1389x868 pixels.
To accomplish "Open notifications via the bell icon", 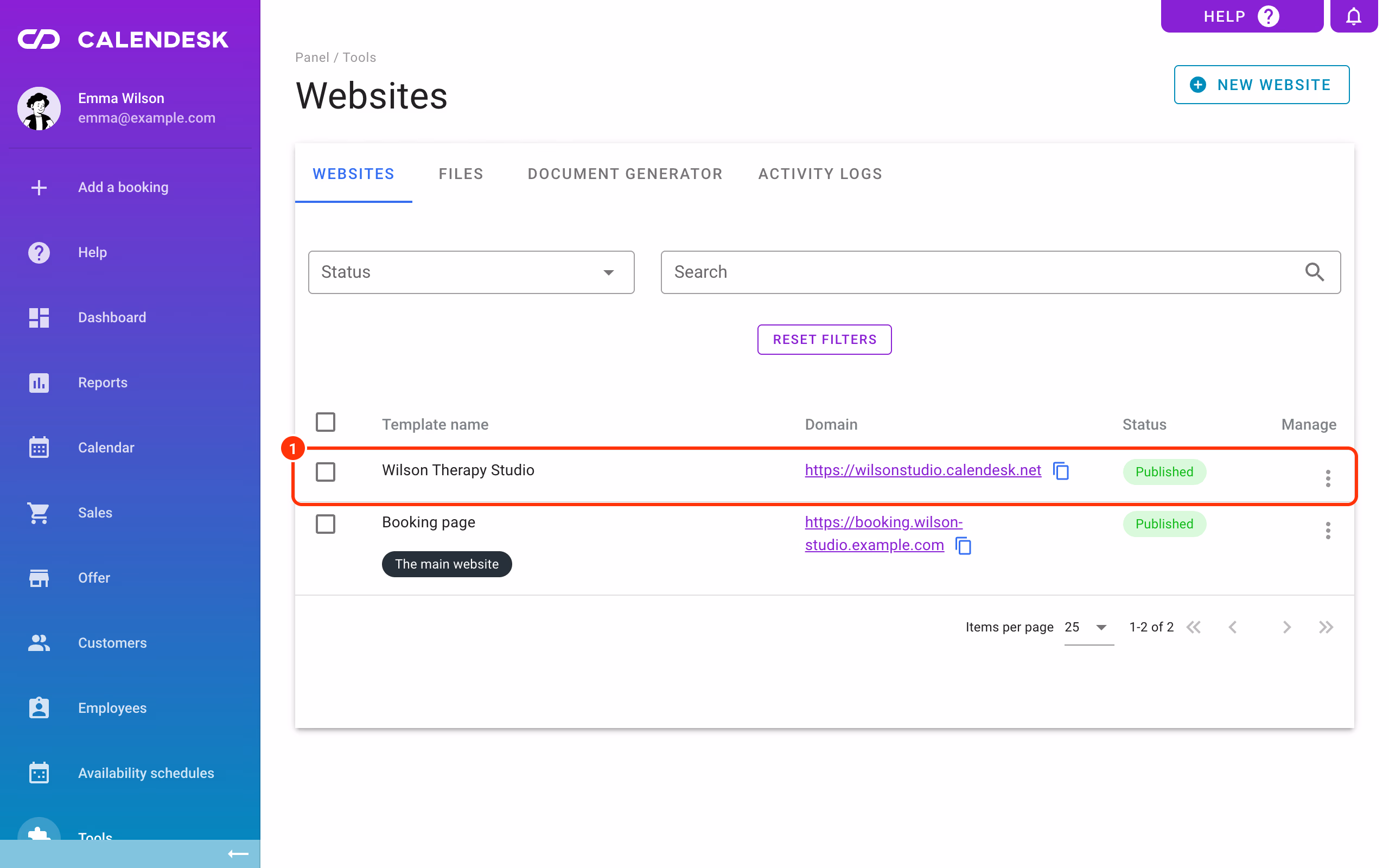I will click(1353, 16).
